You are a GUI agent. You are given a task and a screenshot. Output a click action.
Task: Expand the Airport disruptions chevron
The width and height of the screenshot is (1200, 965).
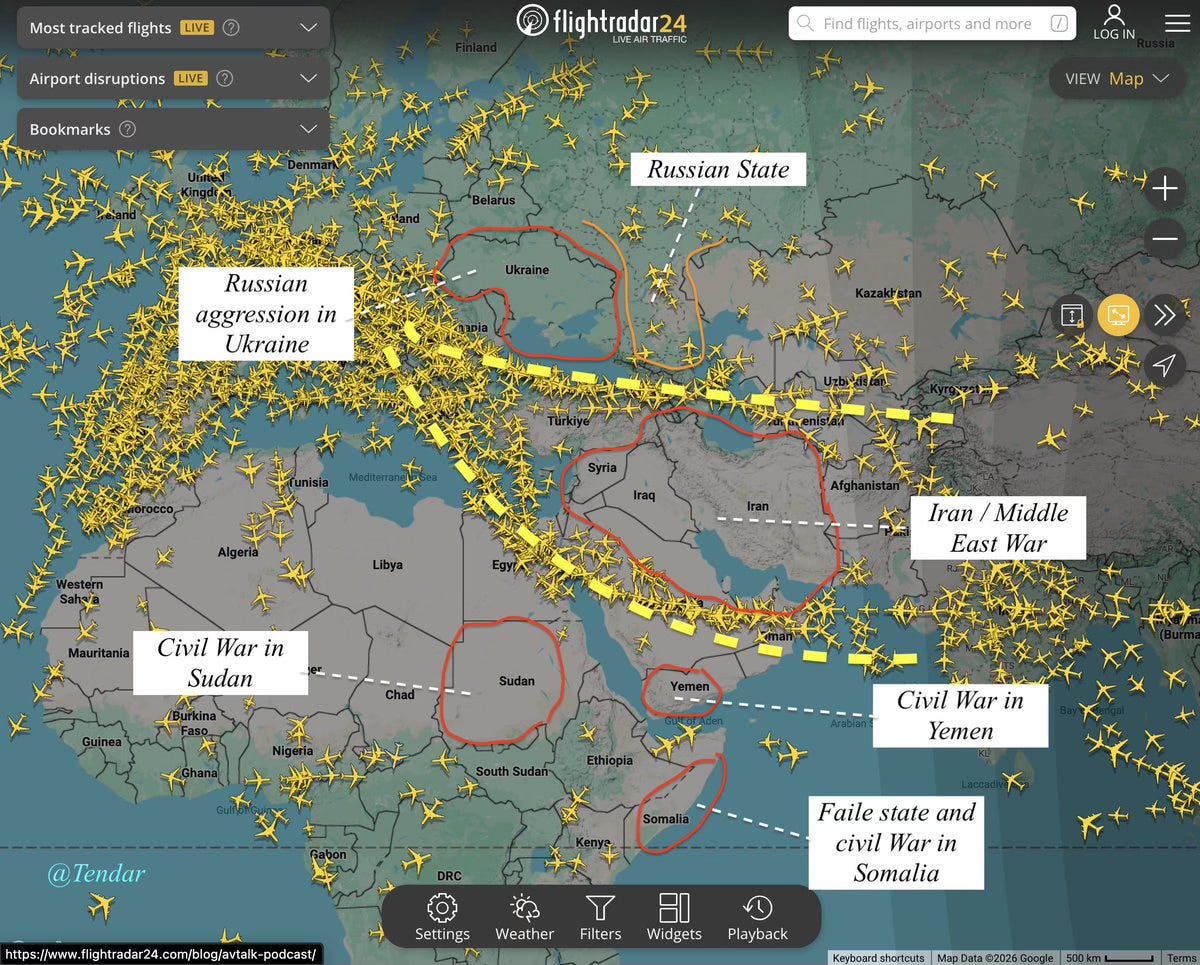308,78
